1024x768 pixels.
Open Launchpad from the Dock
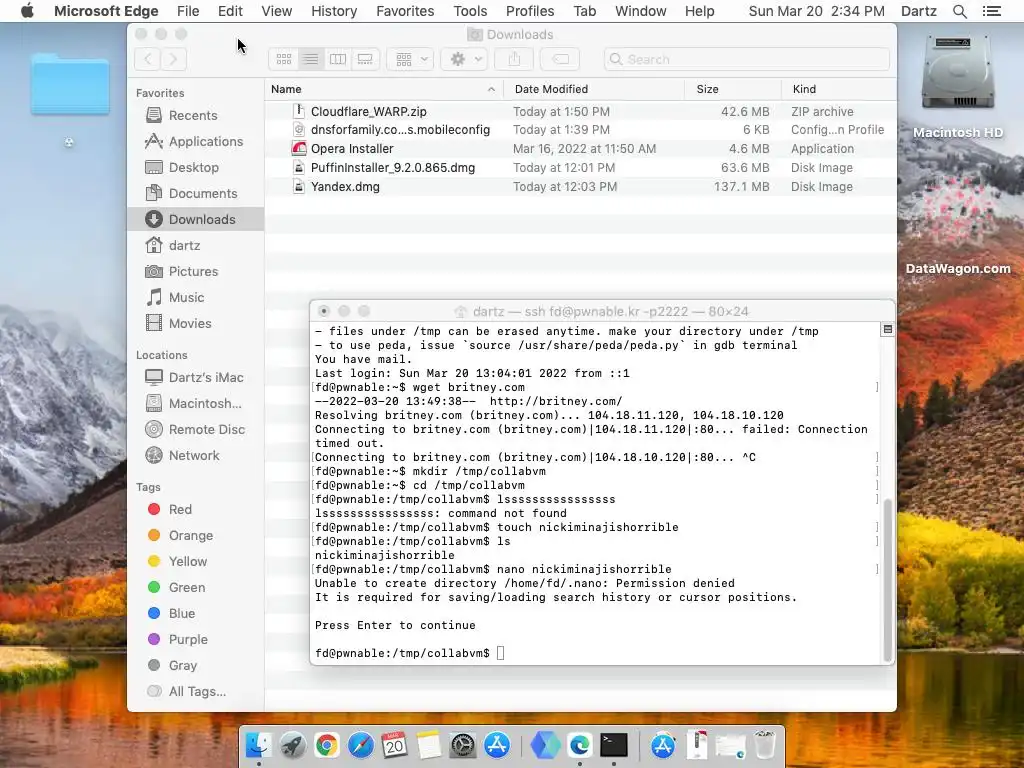point(293,745)
